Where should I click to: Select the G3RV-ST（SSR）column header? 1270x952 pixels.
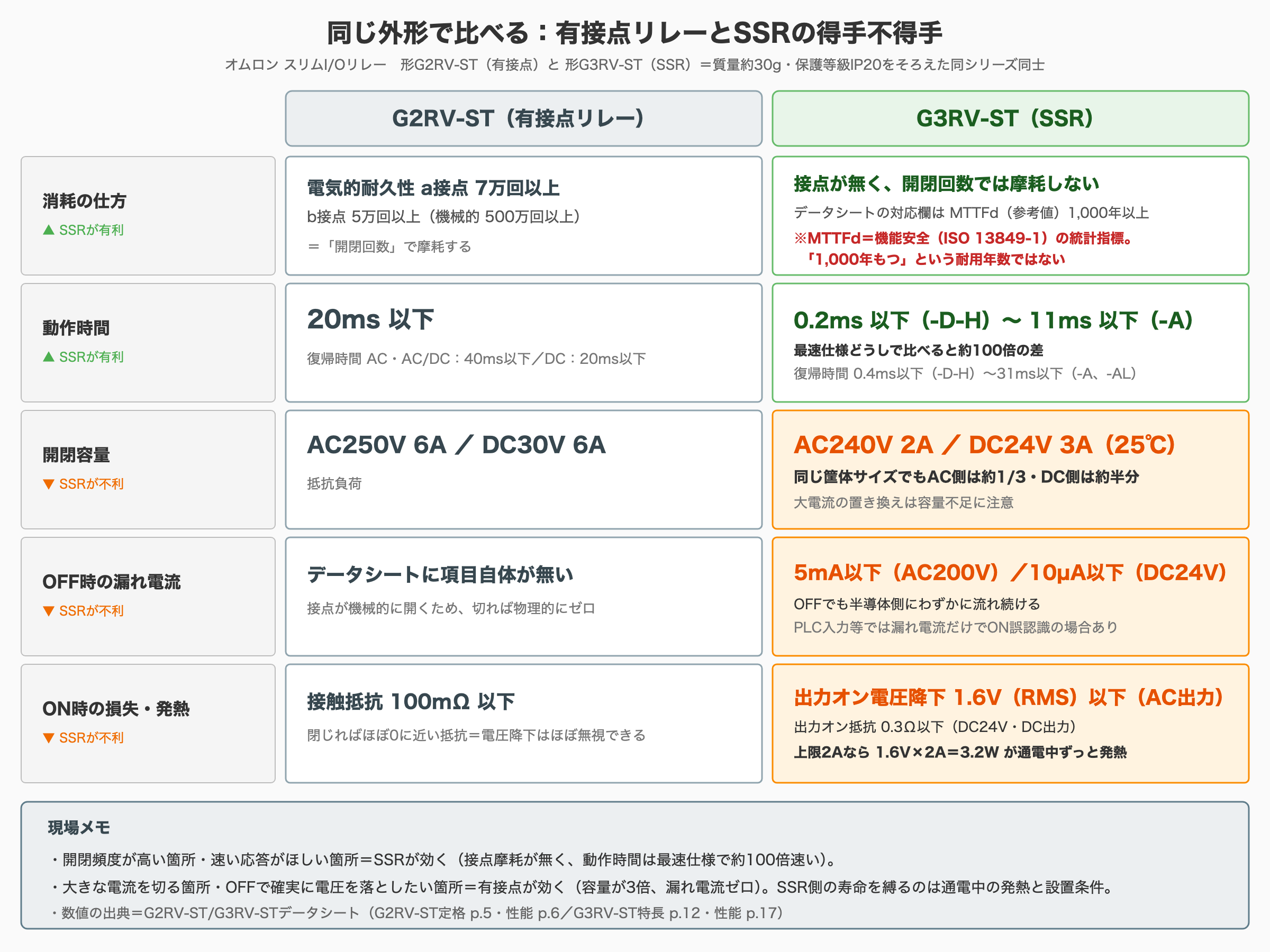[x=1011, y=118]
